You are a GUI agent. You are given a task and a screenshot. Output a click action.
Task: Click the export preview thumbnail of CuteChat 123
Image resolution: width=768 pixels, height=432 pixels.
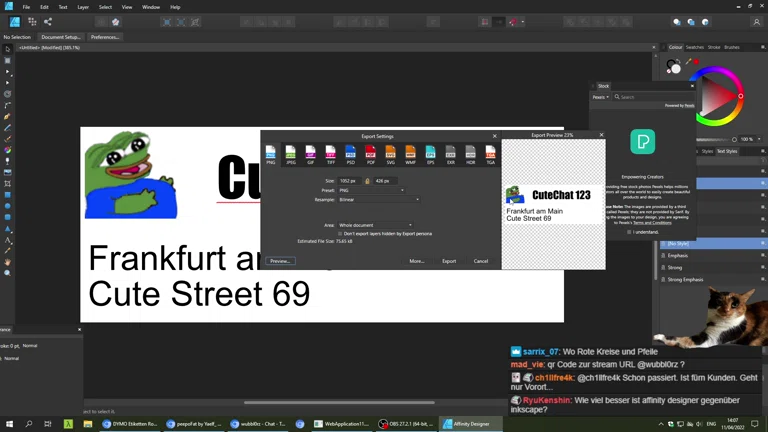click(x=553, y=204)
